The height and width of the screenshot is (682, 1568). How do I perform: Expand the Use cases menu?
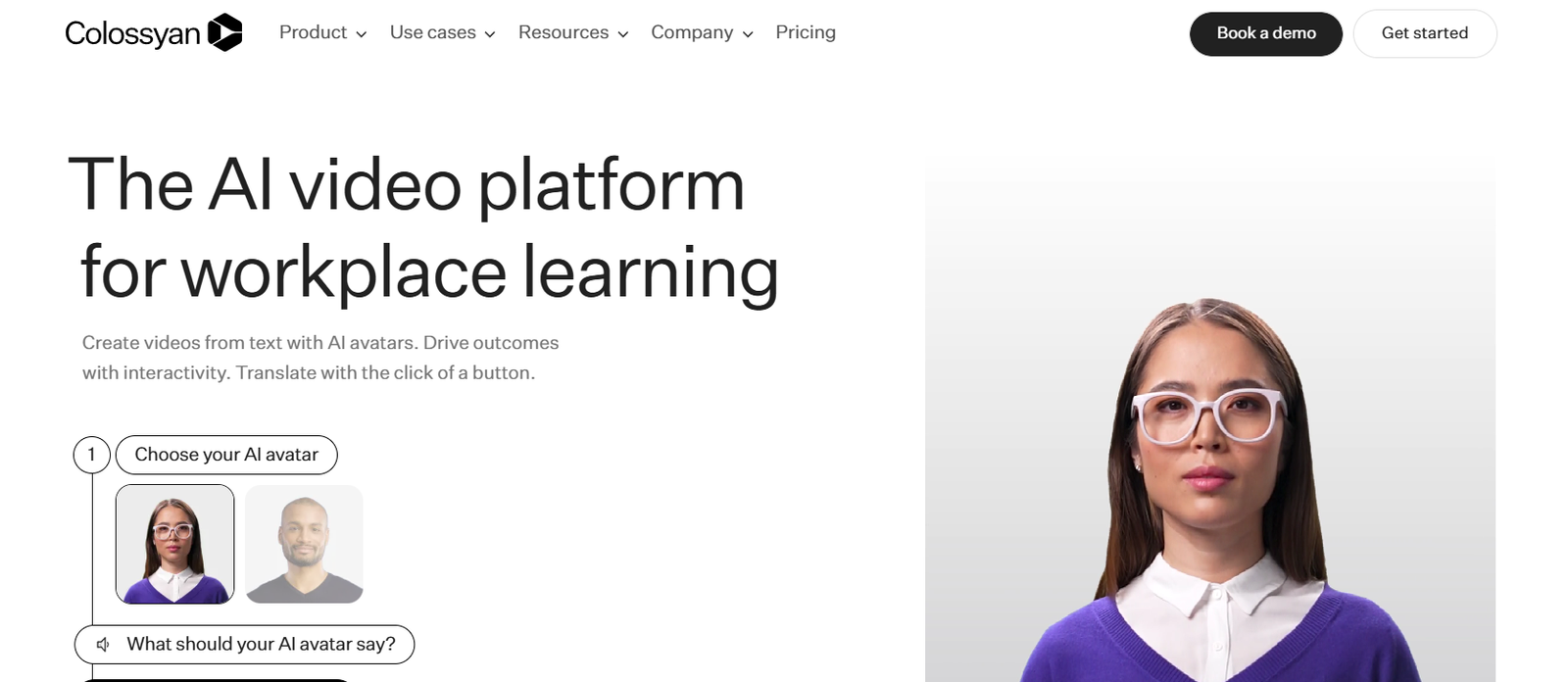click(x=442, y=32)
